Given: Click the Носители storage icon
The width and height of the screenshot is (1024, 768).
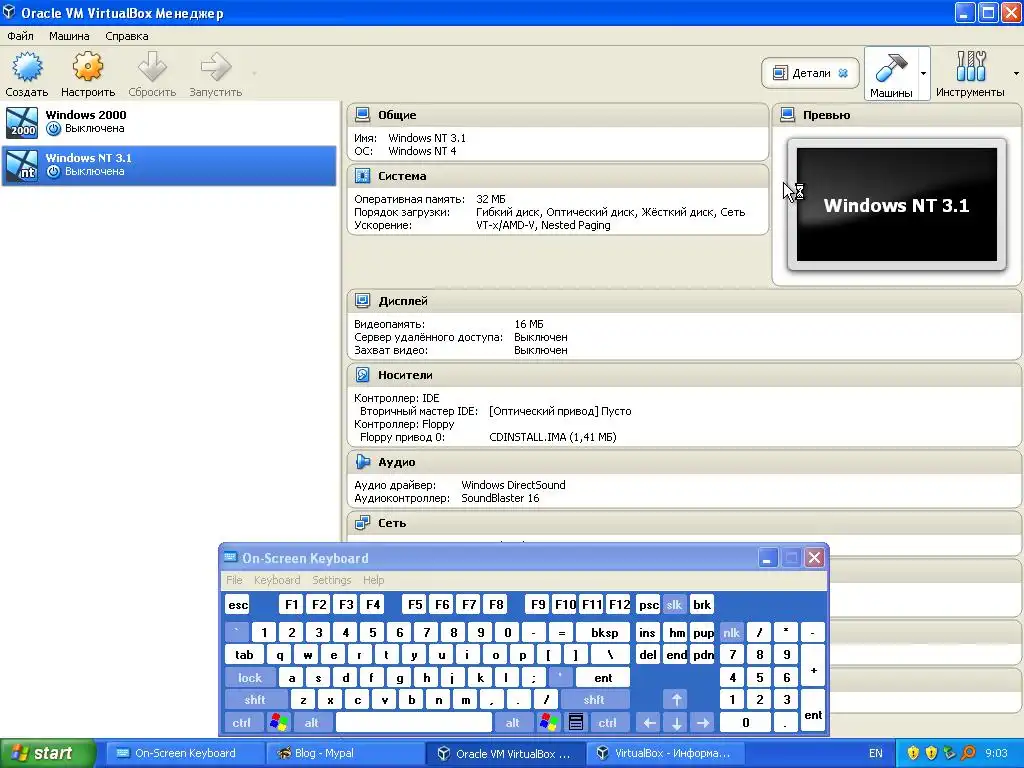Looking at the screenshot, I should point(362,375).
